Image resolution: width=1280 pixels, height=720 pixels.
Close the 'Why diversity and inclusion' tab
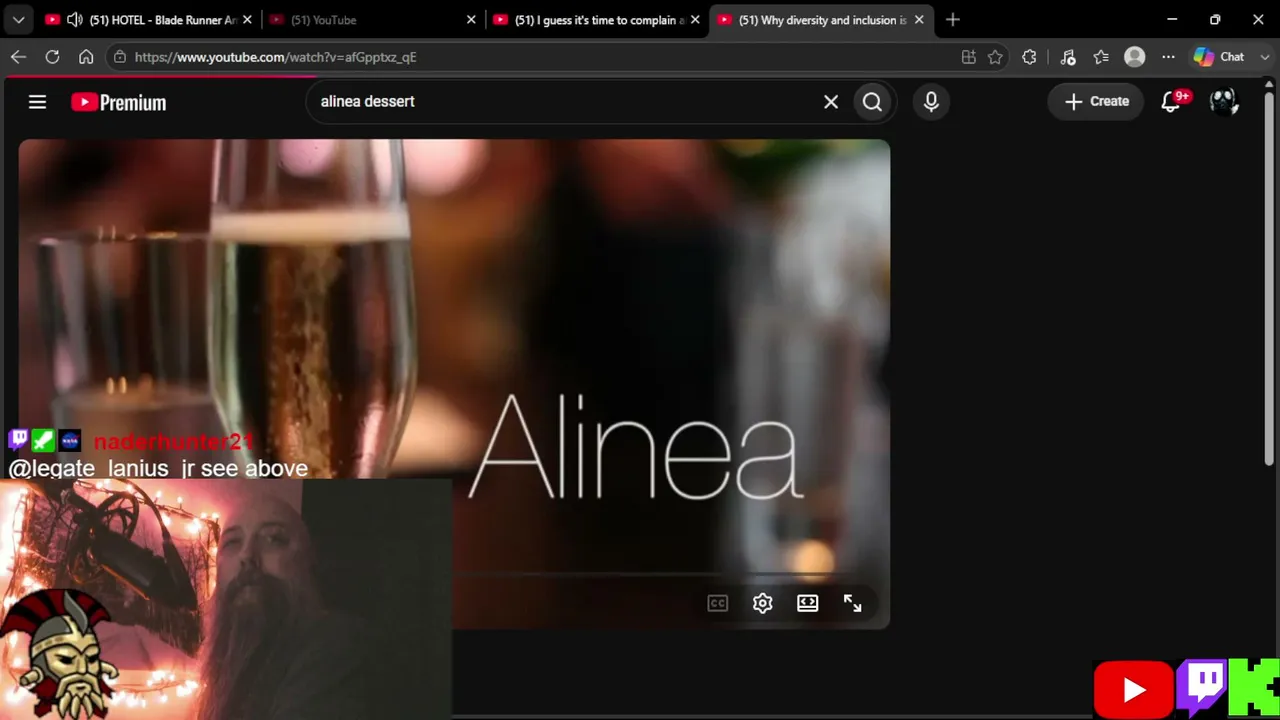point(919,19)
